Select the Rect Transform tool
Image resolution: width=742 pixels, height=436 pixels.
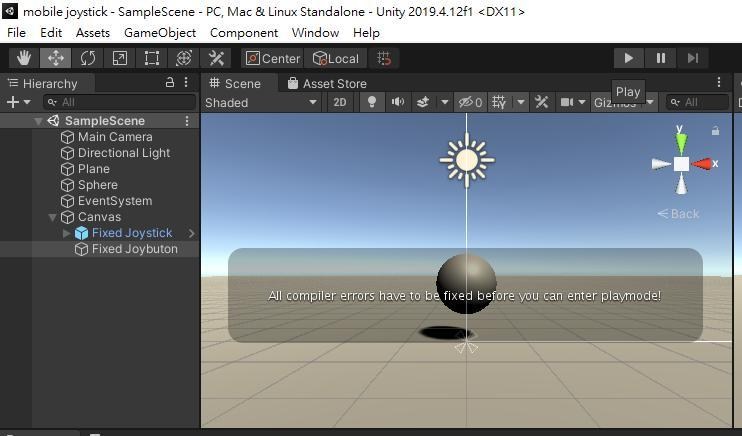pyautogui.click(x=151, y=58)
